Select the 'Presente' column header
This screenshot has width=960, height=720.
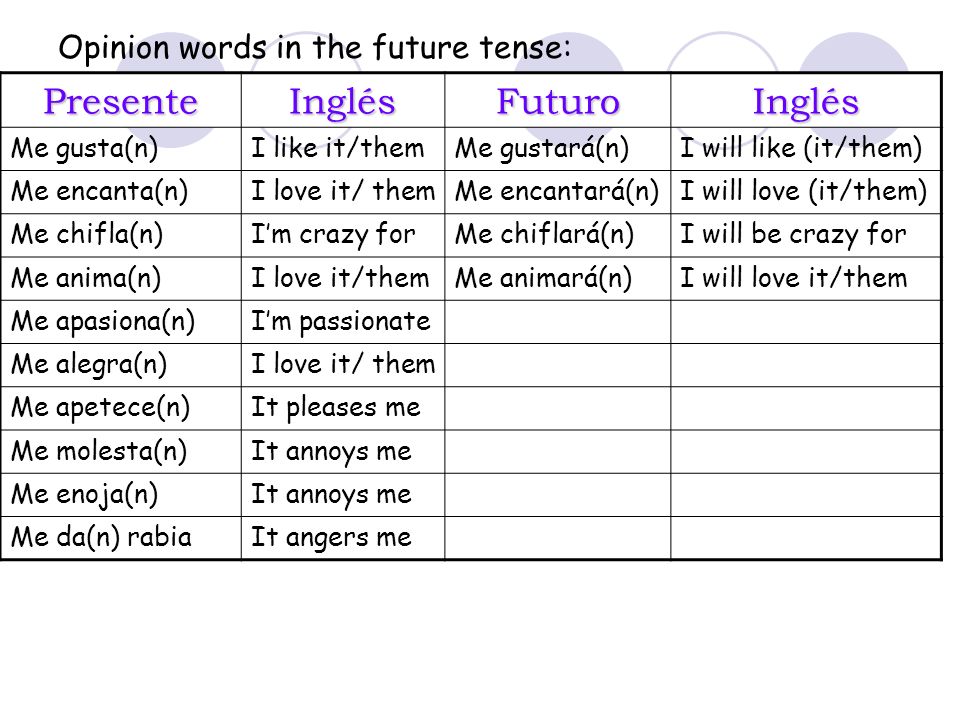pos(121,101)
